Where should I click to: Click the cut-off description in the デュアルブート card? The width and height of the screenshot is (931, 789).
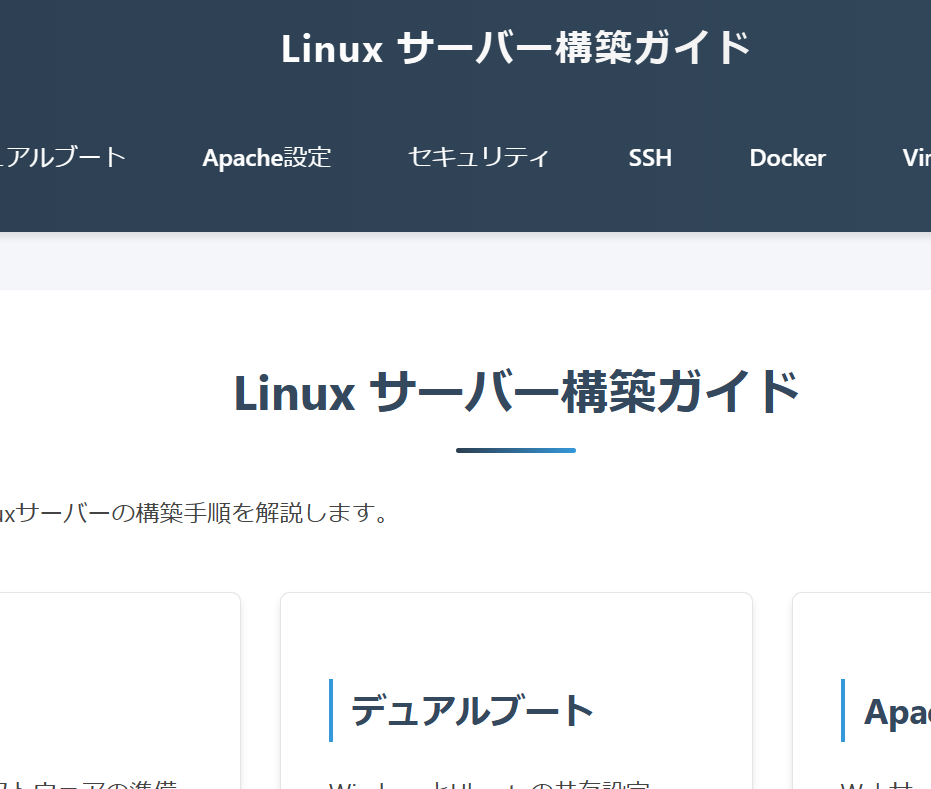point(490,783)
